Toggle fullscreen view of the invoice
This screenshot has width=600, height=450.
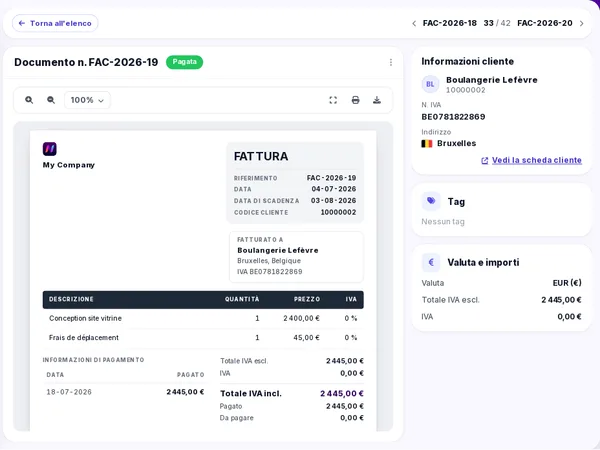point(333,100)
